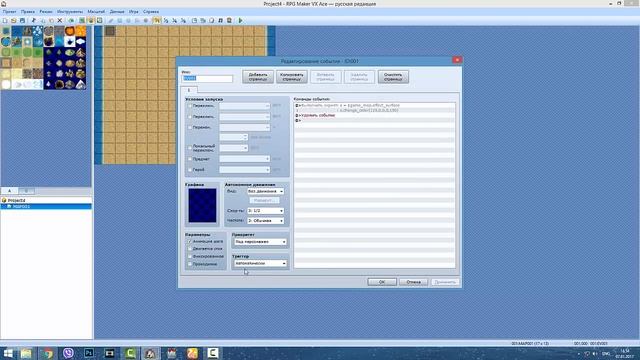This screenshot has height=360, width=640.
Task: Click the Cancel (Отмена) button
Action: tap(413, 282)
